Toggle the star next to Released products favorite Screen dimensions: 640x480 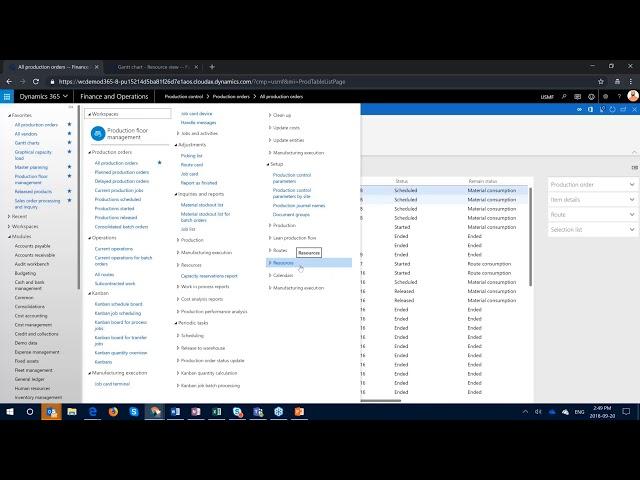tap(69, 191)
